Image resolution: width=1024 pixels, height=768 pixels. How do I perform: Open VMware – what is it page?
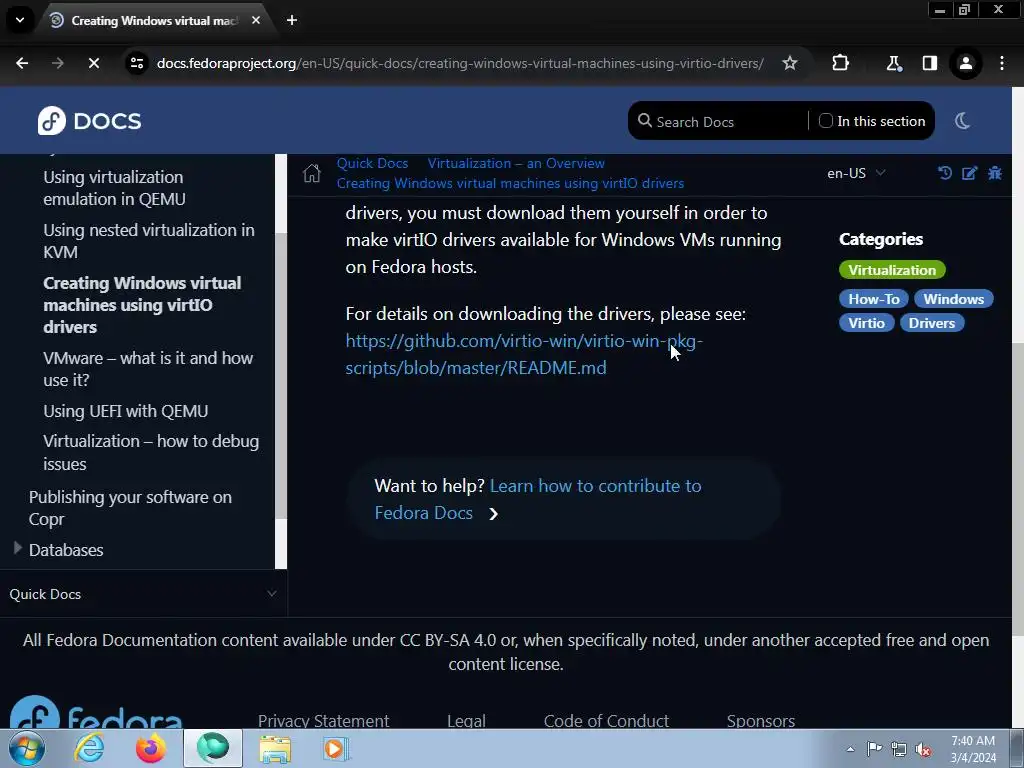tap(148, 369)
